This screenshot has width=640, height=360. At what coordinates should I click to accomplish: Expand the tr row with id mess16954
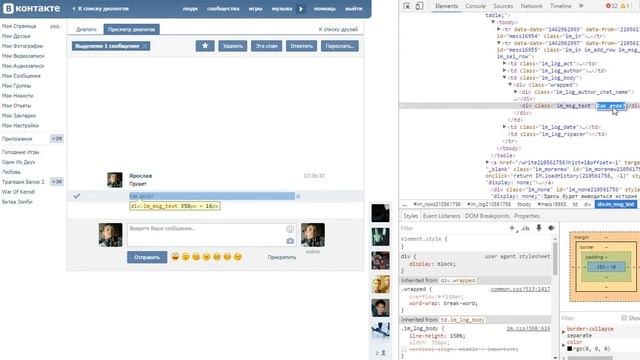(x=499, y=29)
